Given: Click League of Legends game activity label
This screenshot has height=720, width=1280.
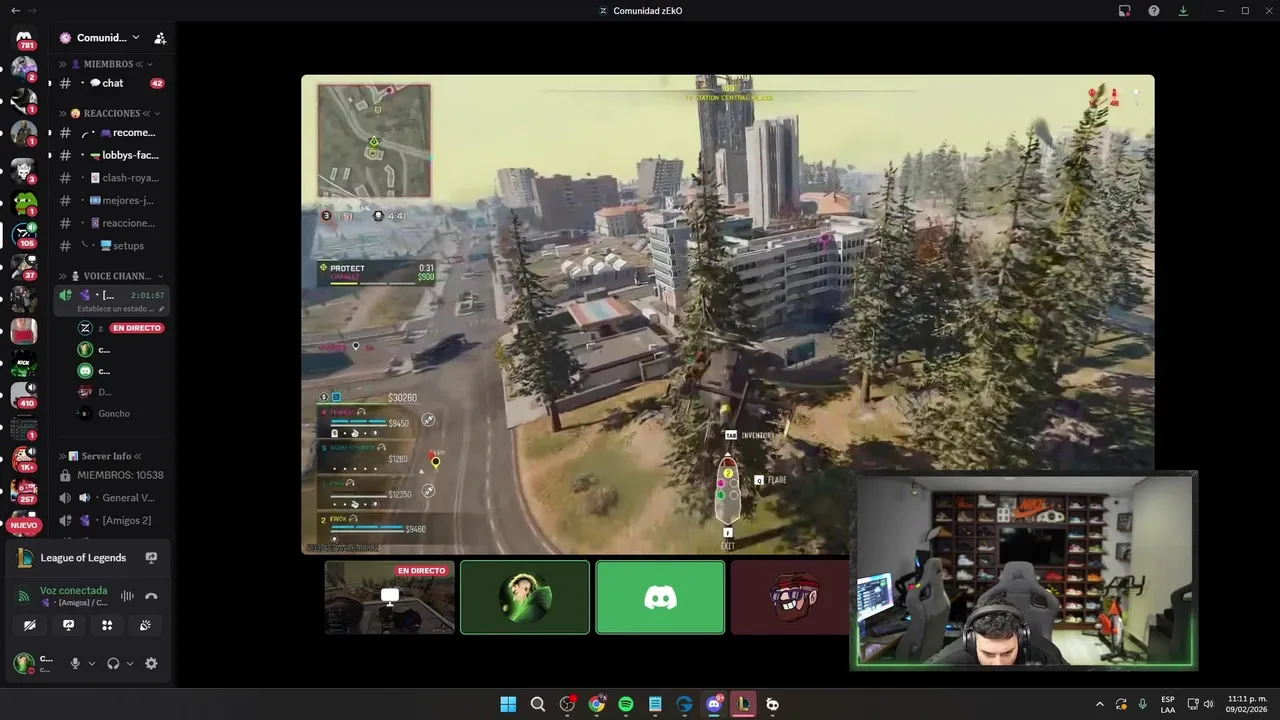Looking at the screenshot, I should pos(83,558).
